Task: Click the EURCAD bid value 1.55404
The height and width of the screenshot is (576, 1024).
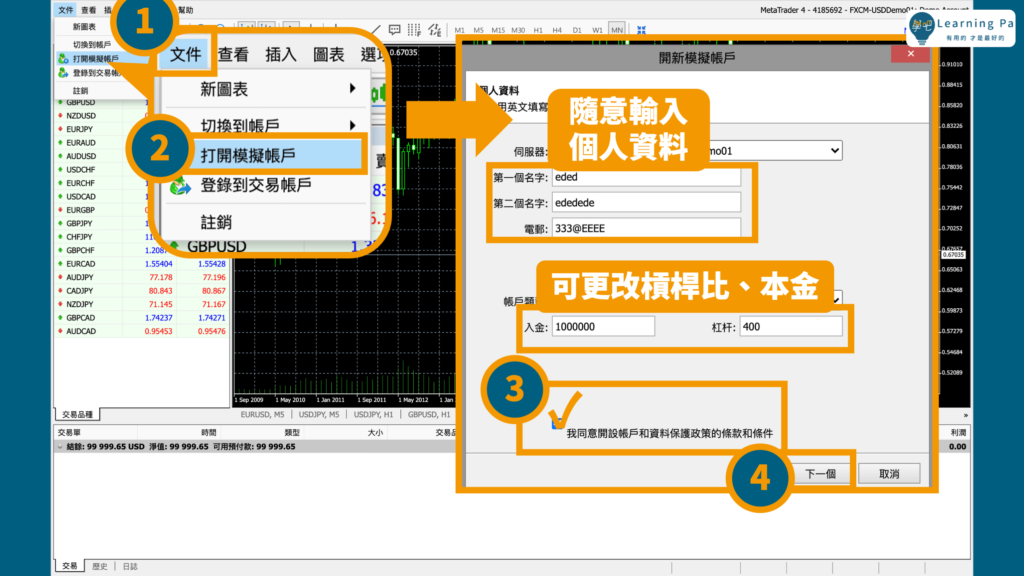Action: coord(159,264)
